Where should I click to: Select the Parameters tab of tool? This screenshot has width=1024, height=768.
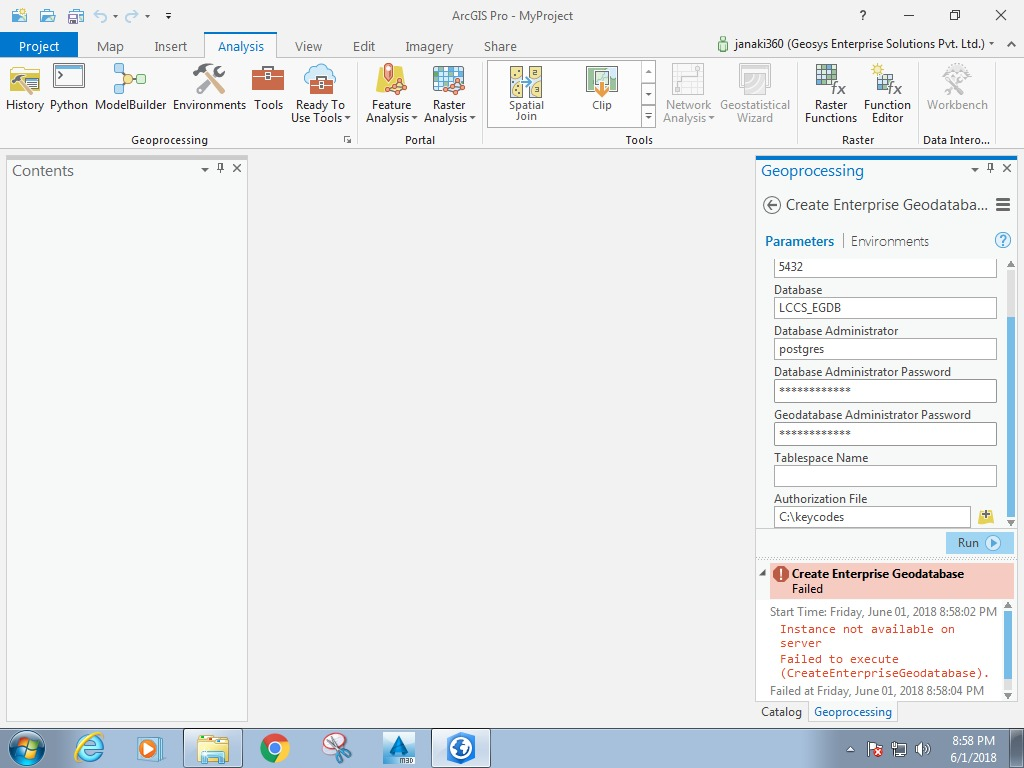pos(799,241)
